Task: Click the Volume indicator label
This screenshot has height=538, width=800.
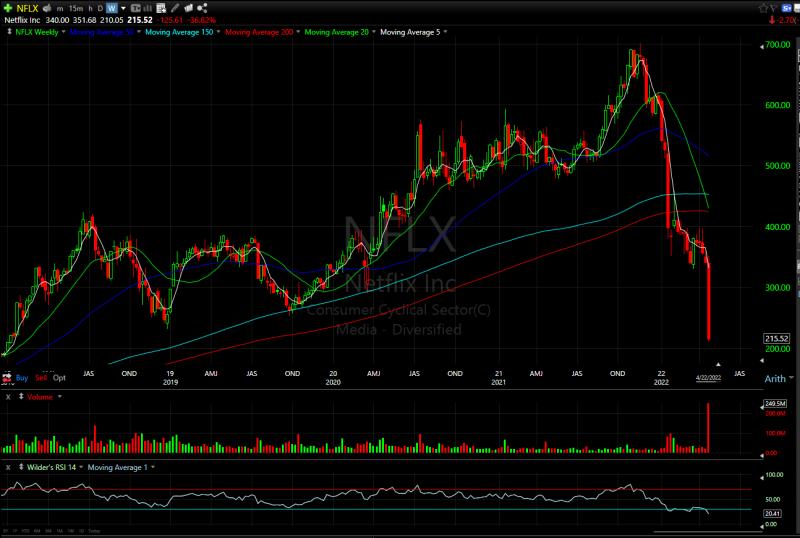Action: click(40, 397)
